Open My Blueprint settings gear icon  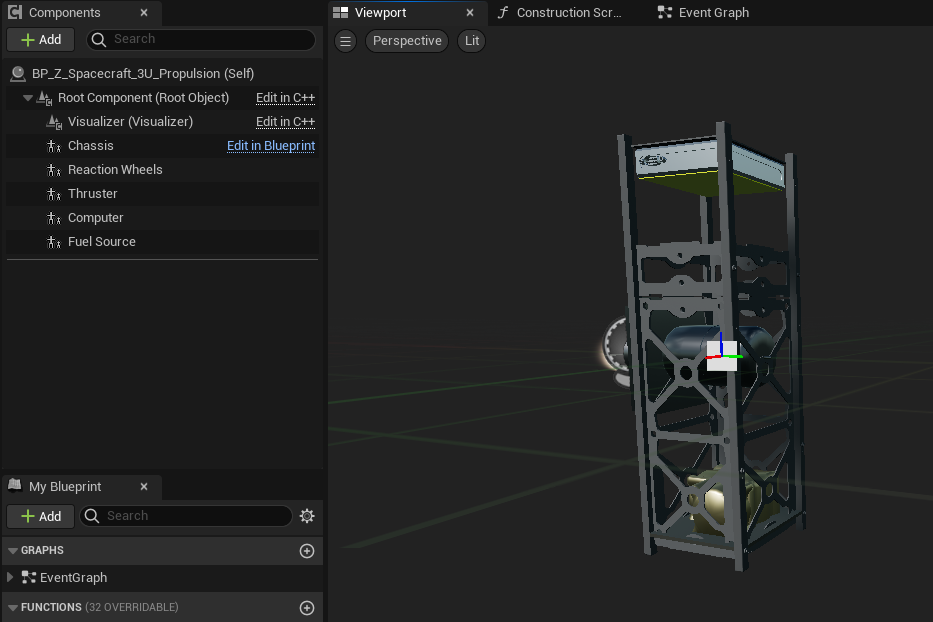pos(307,516)
